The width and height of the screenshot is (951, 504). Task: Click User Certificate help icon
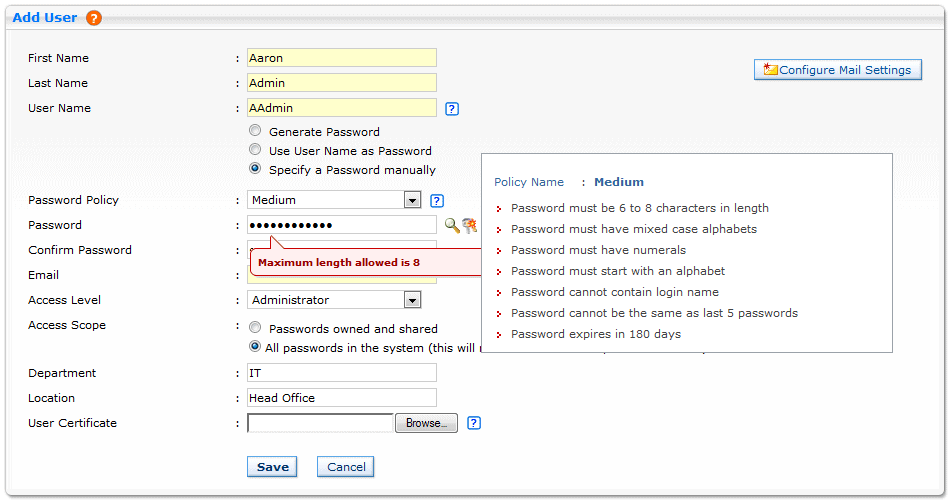[474, 423]
